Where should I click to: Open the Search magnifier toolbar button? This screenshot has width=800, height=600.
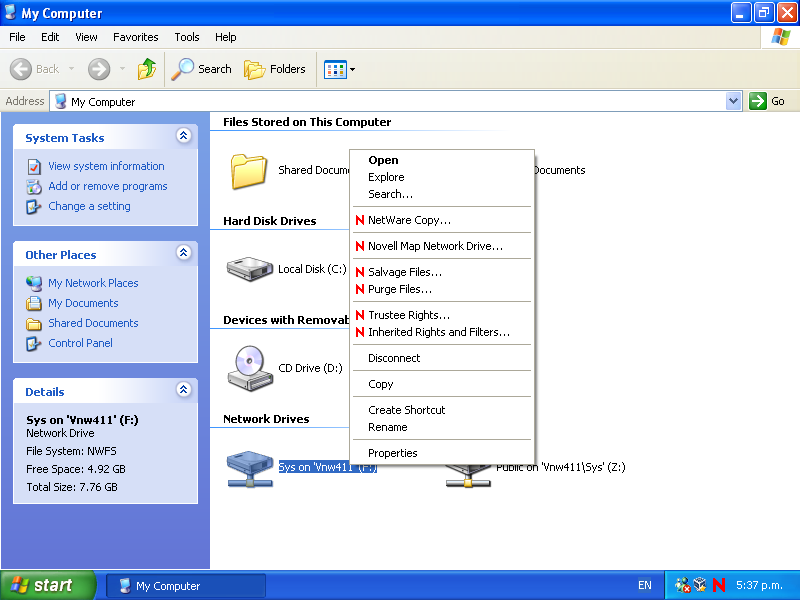[x=202, y=69]
